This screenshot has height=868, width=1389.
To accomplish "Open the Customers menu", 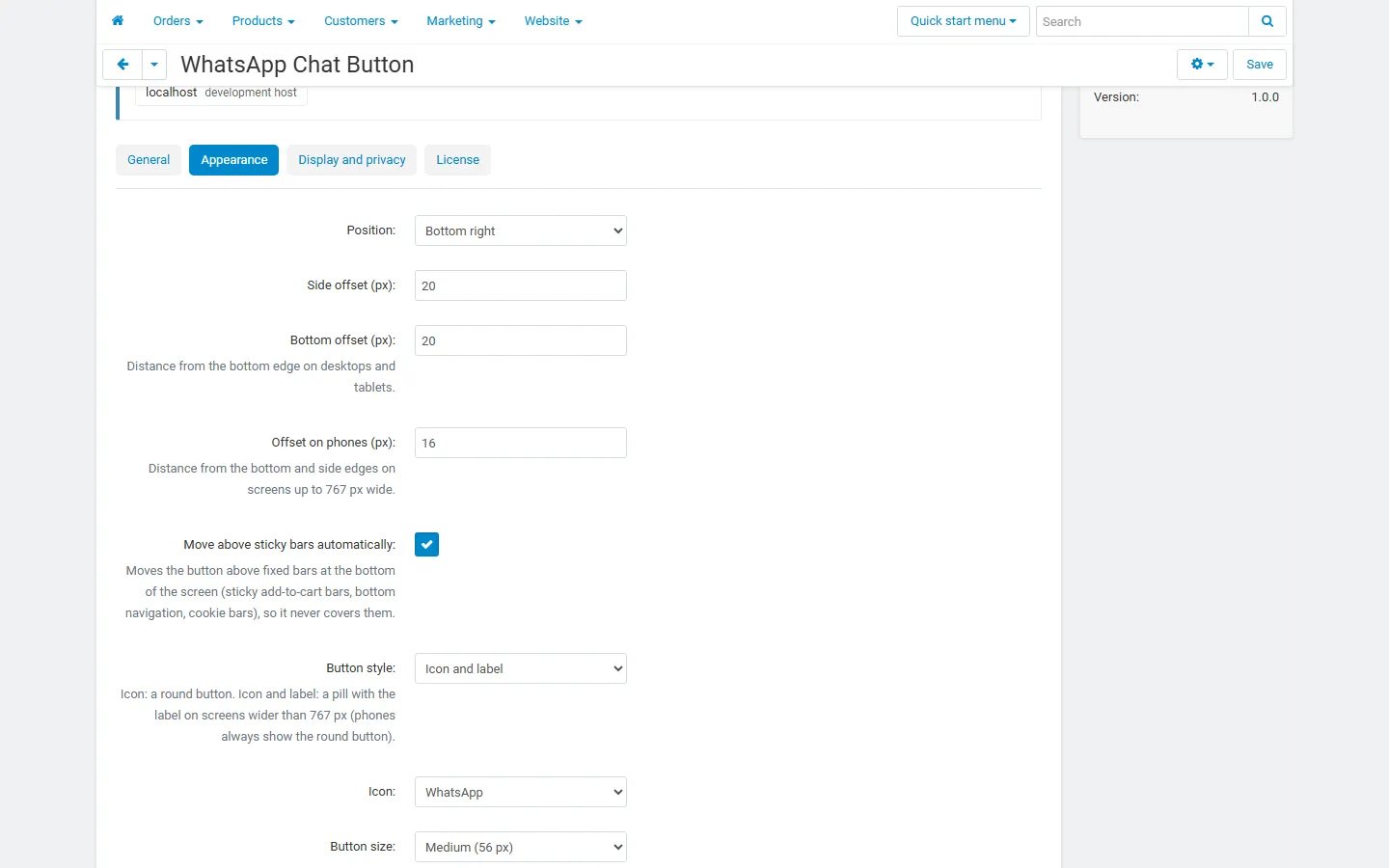I will (361, 21).
